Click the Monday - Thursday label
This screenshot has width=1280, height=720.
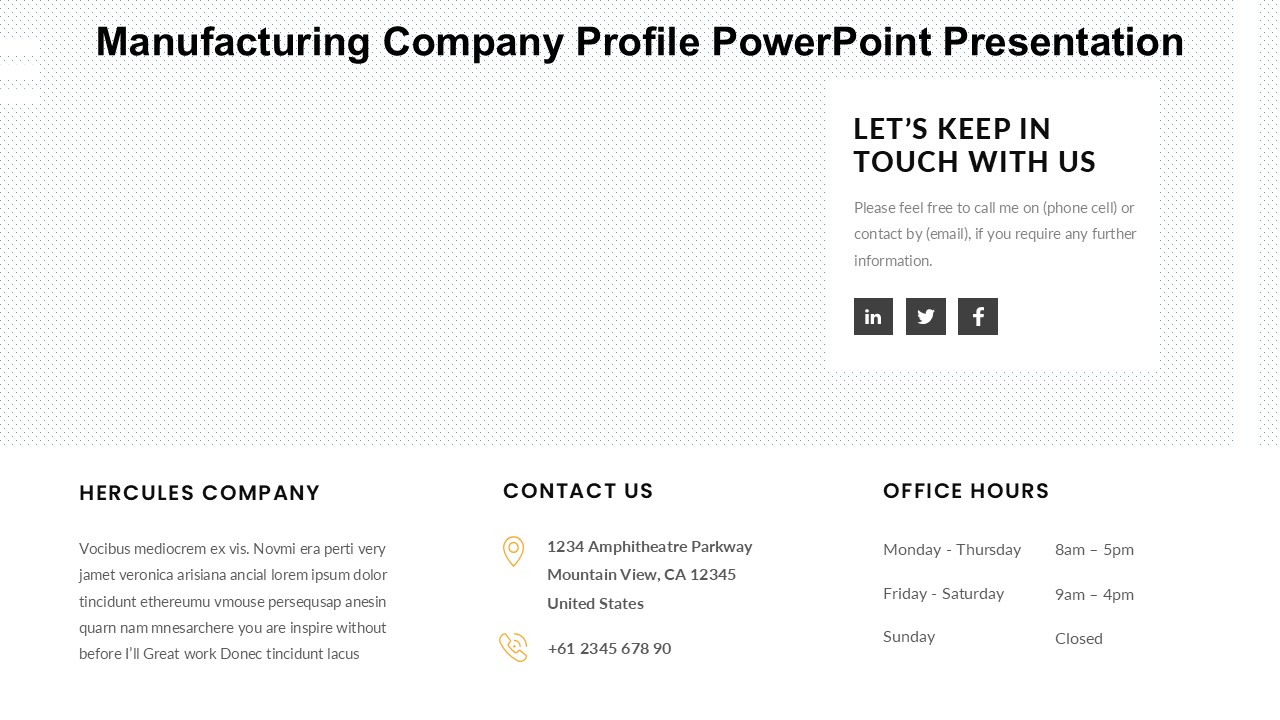(952, 549)
